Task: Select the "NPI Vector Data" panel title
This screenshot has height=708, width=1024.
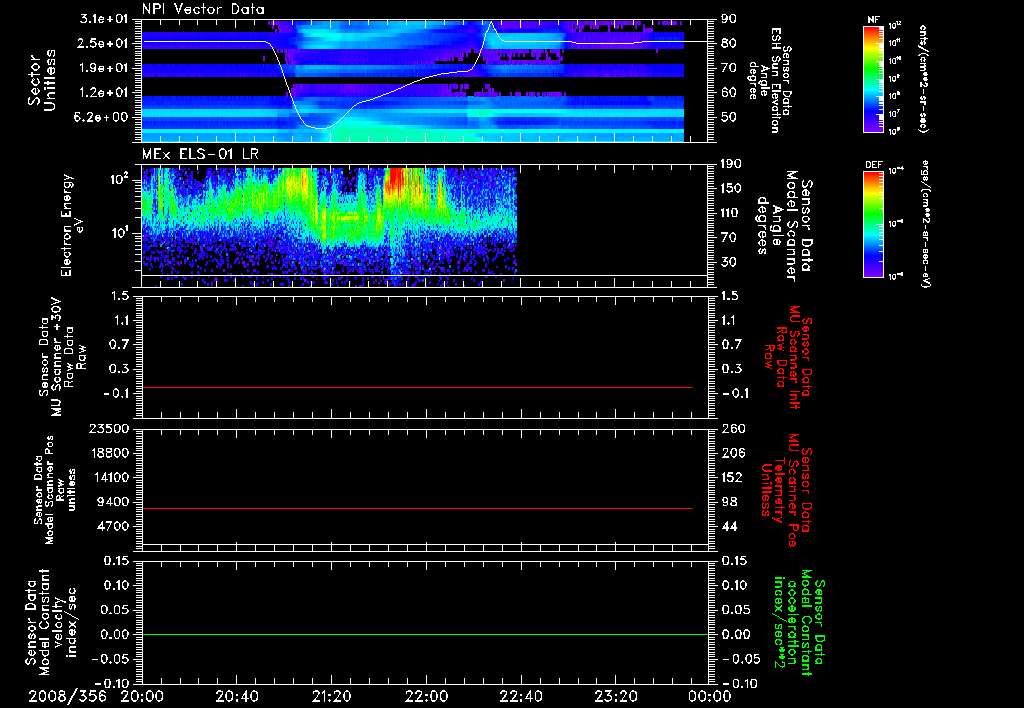Action: (203, 9)
